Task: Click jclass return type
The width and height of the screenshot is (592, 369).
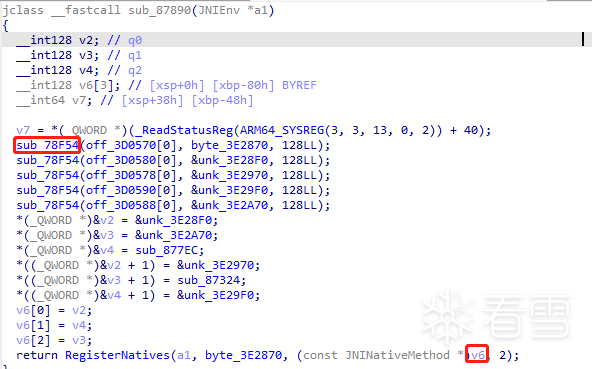Action: (x=23, y=10)
